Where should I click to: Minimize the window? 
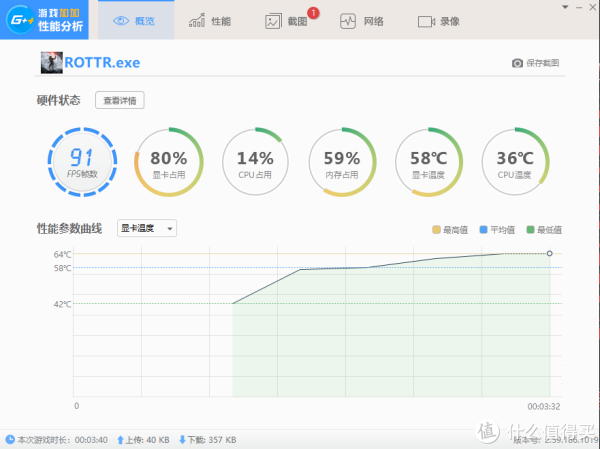pos(579,7)
